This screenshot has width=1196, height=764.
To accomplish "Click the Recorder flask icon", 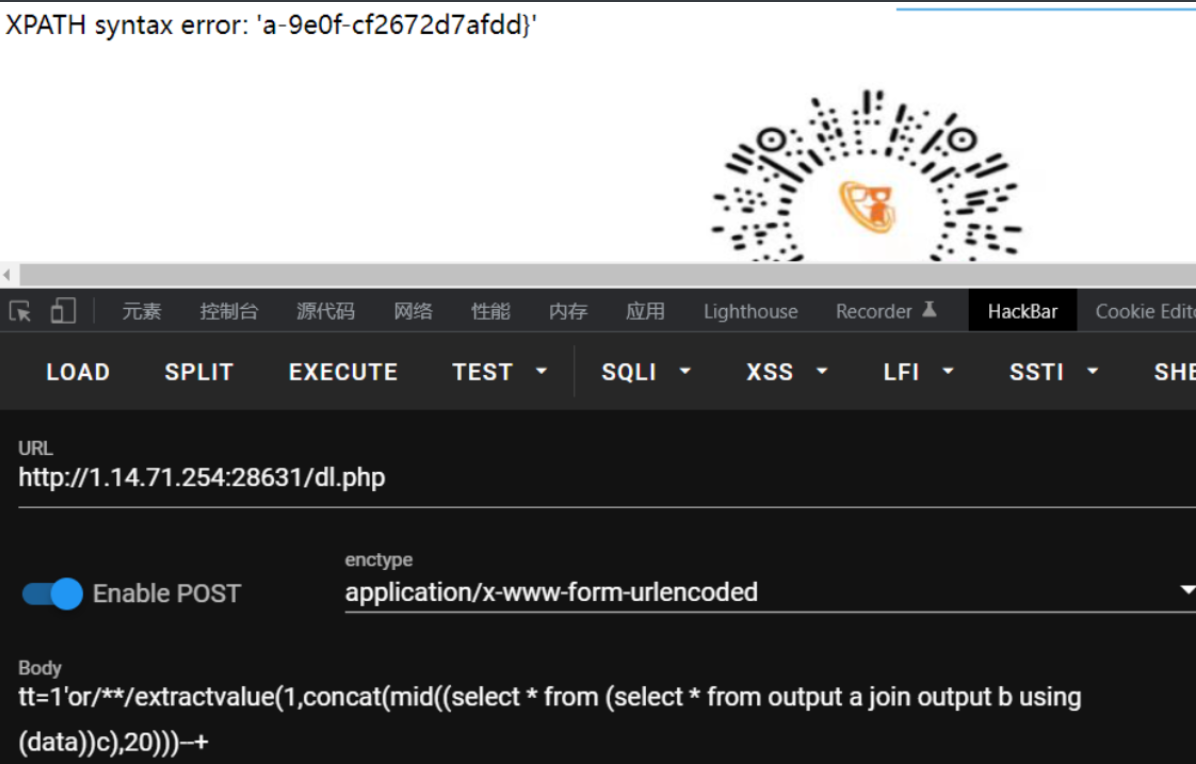I will pos(929,310).
